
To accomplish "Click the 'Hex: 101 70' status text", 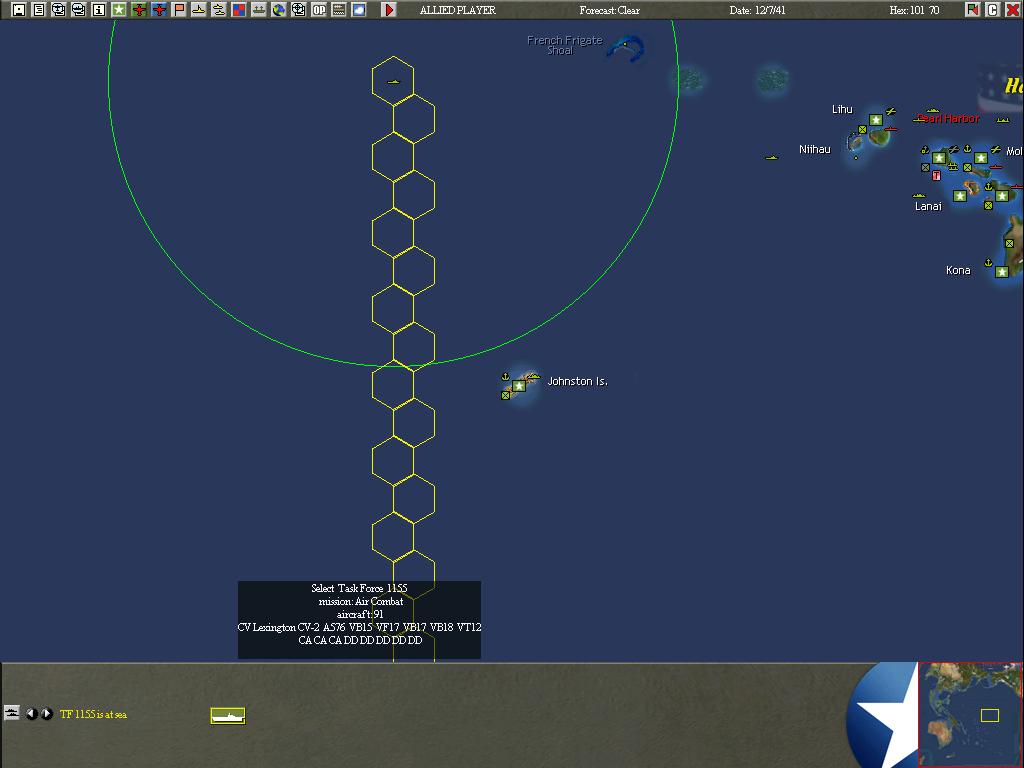I will [914, 10].
